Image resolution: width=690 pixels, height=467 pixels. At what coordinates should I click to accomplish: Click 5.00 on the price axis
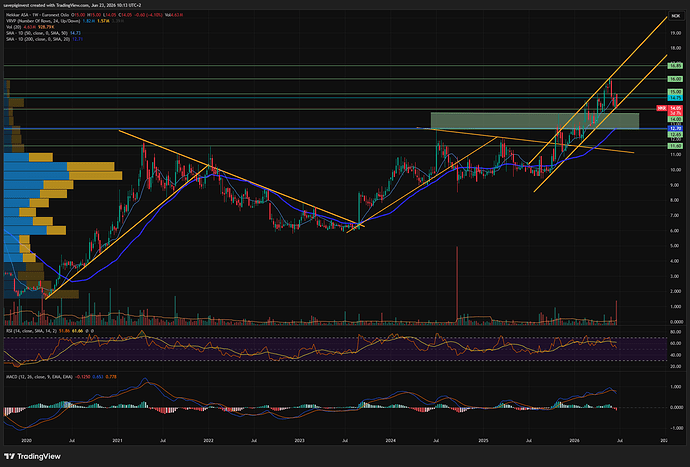(676, 246)
